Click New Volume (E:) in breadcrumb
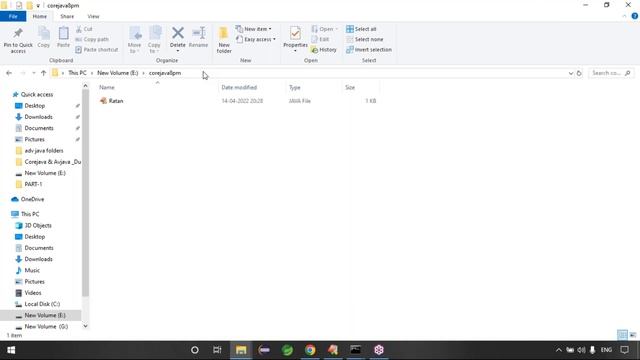This screenshot has height=360, width=640. pyautogui.click(x=118, y=73)
